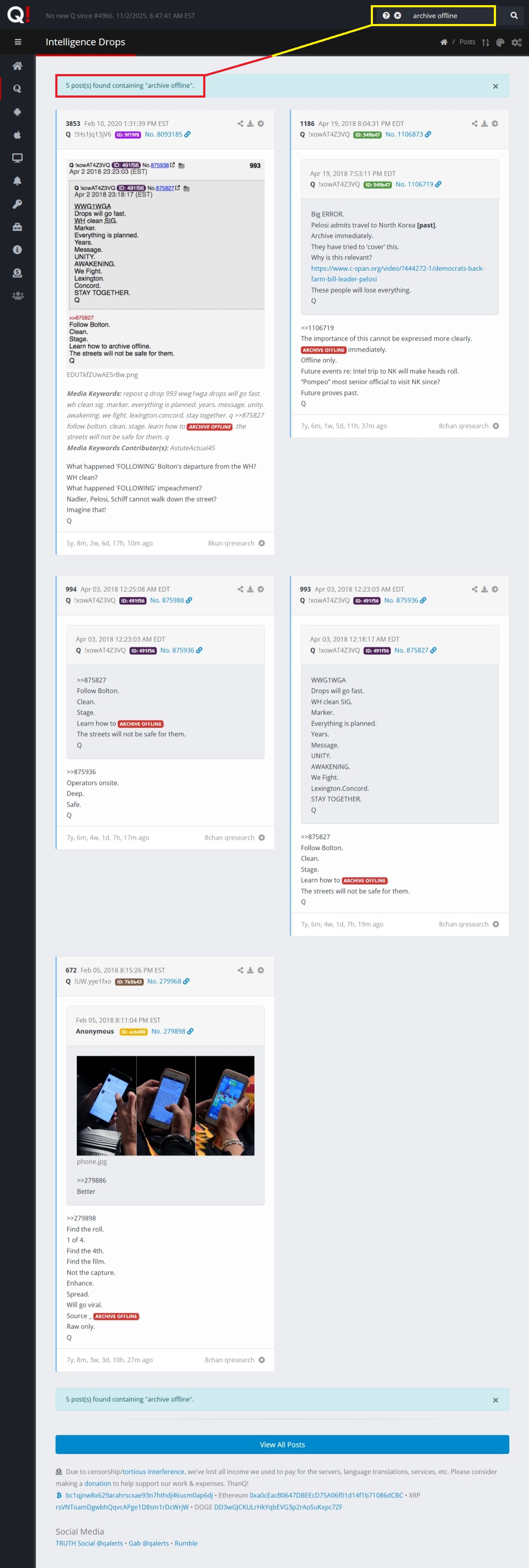Open the theme palette icon in the header

500,42
